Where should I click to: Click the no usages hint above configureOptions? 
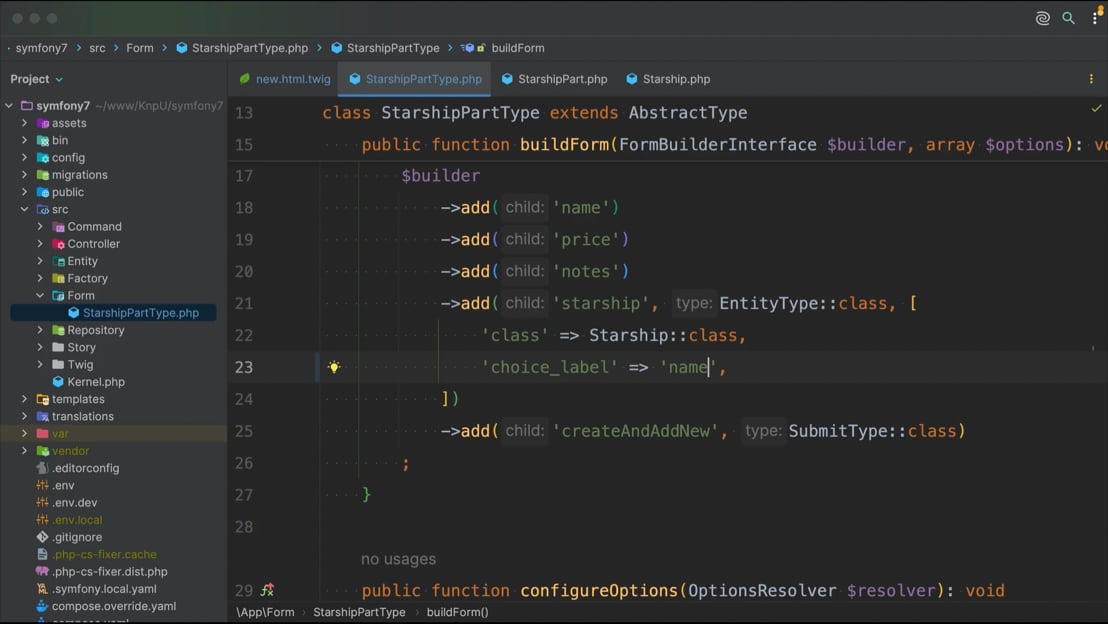(x=399, y=559)
